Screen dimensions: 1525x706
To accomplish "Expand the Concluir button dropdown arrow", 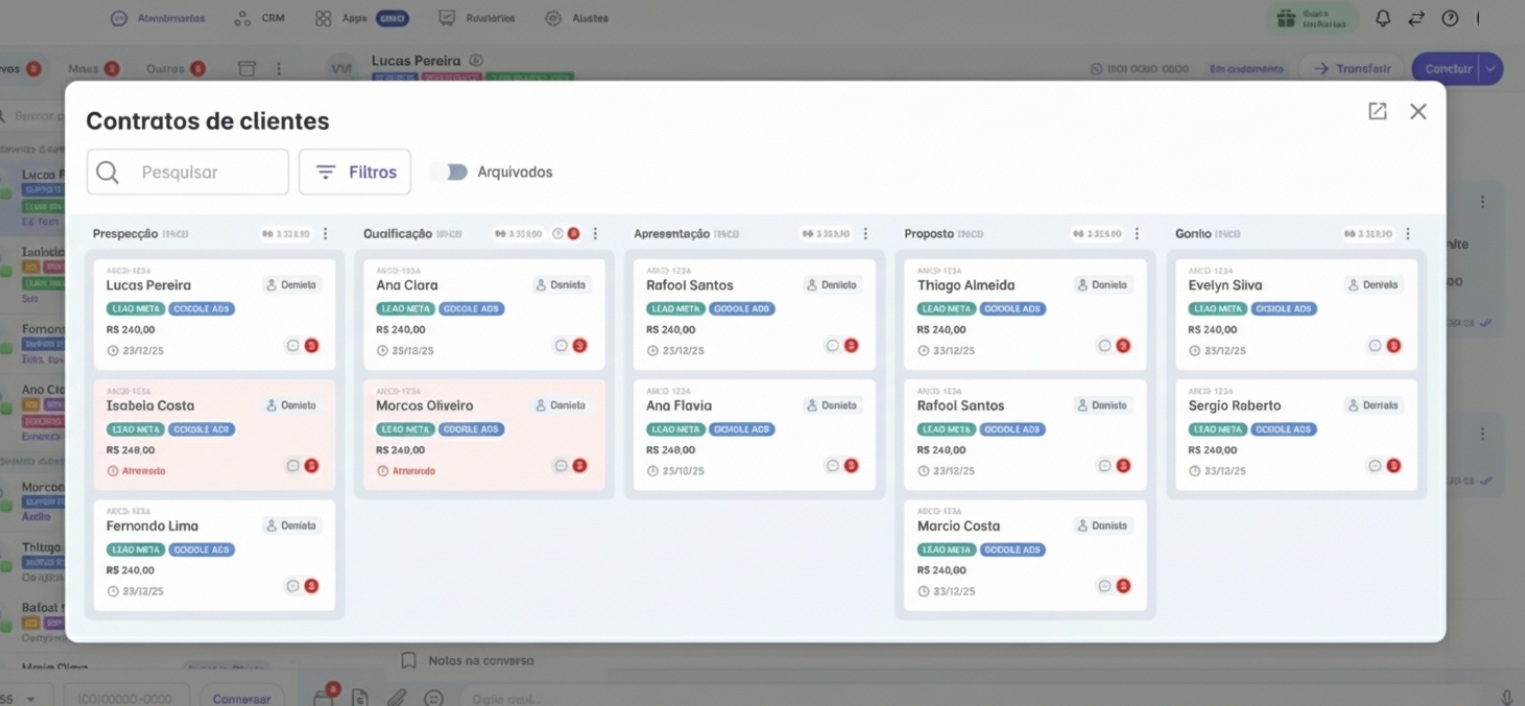I will pyautogui.click(x=1490, y=68).
